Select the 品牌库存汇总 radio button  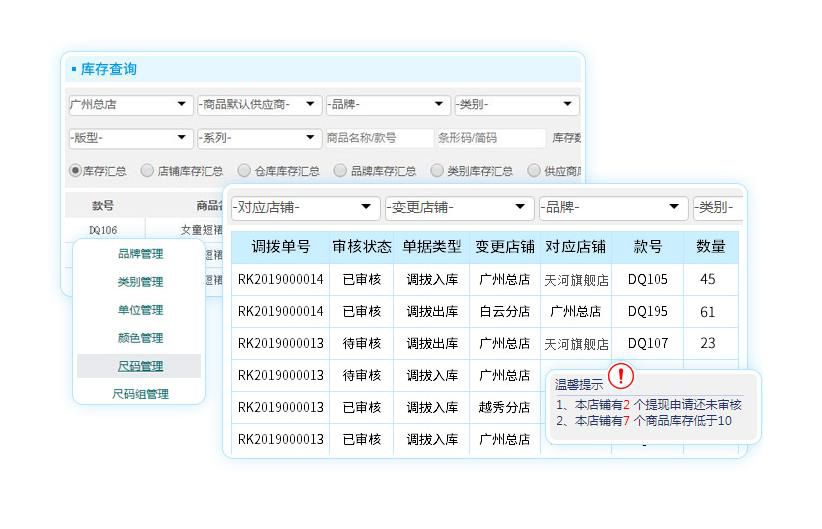pyautogui.click(x=340, y=170)
